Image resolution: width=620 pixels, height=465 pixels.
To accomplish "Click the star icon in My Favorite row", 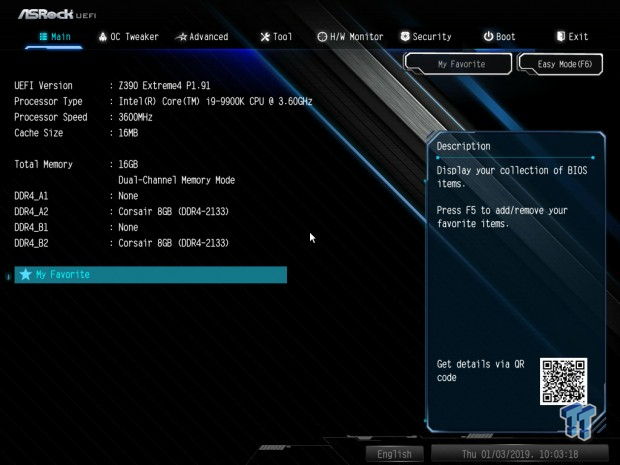I will (x=26, y=274).
